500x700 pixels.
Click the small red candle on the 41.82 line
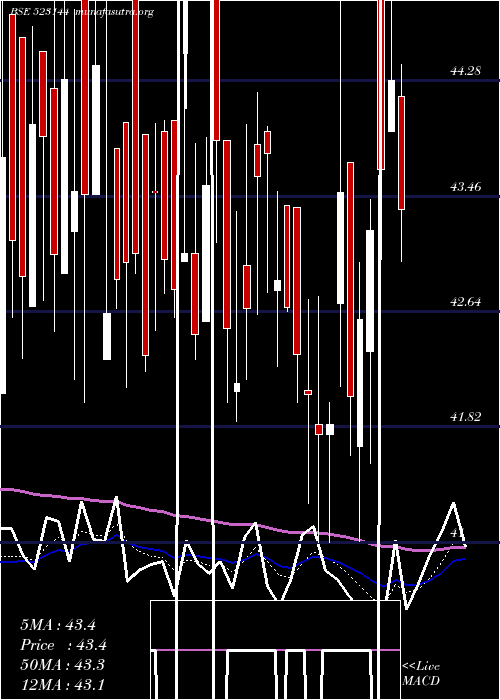(319, 429)
